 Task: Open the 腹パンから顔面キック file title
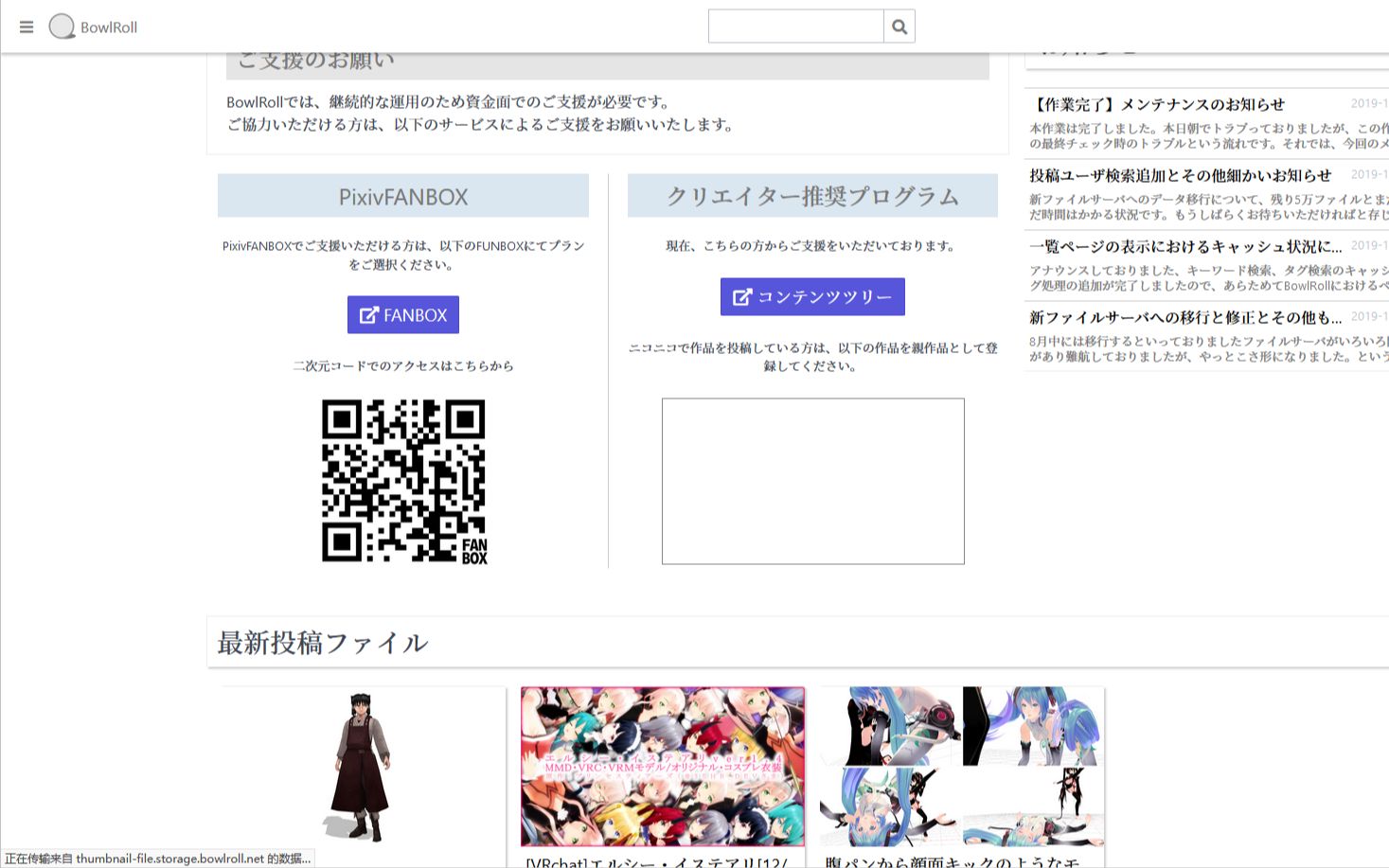(x=953, y=862)
